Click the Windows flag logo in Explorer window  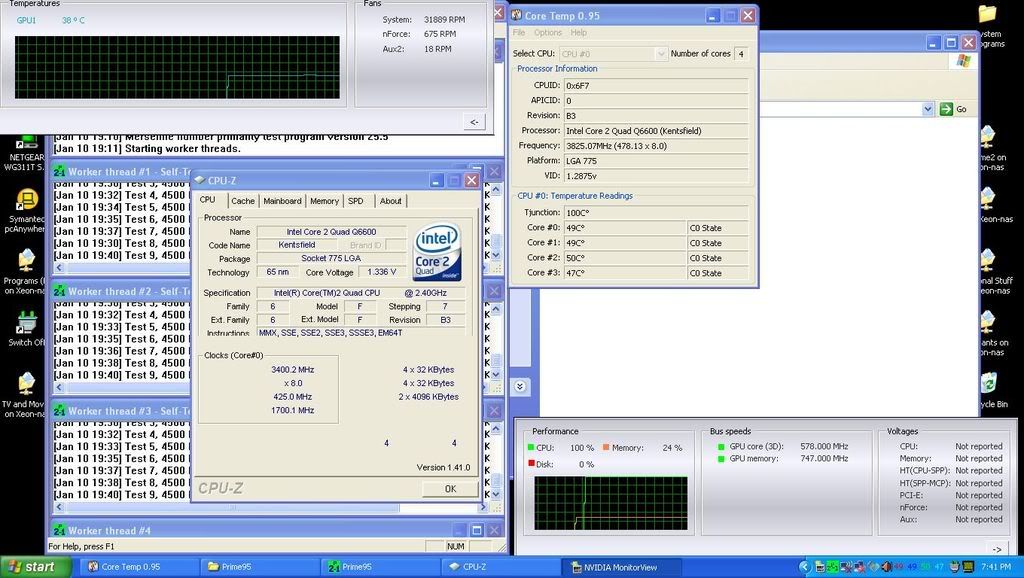click(x=964, y=61)
